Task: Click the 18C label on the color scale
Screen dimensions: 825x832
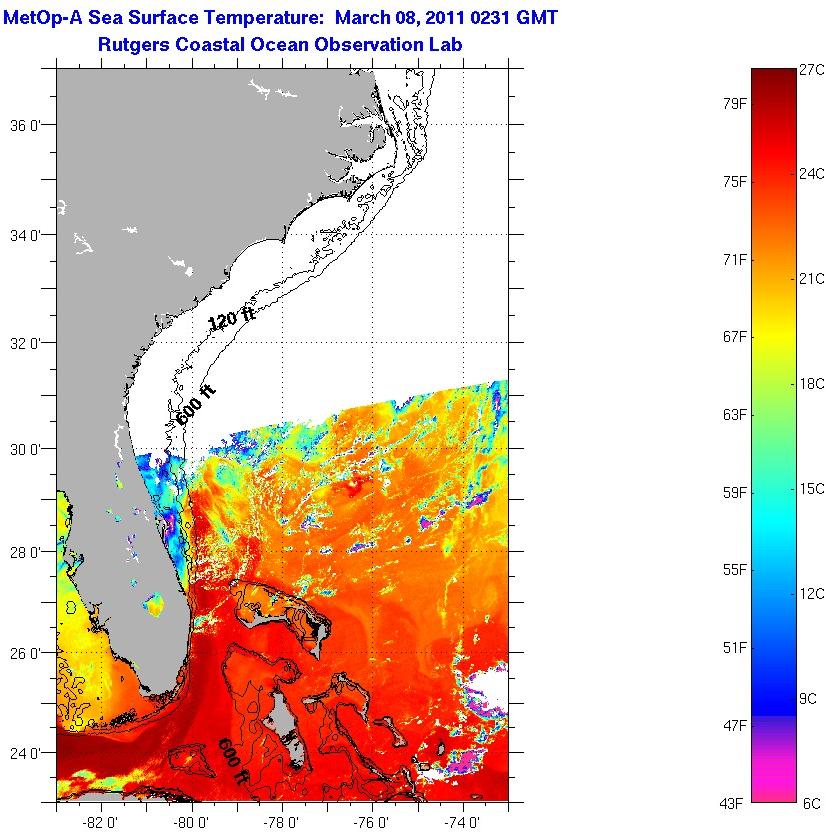Action: pos(812,384)
